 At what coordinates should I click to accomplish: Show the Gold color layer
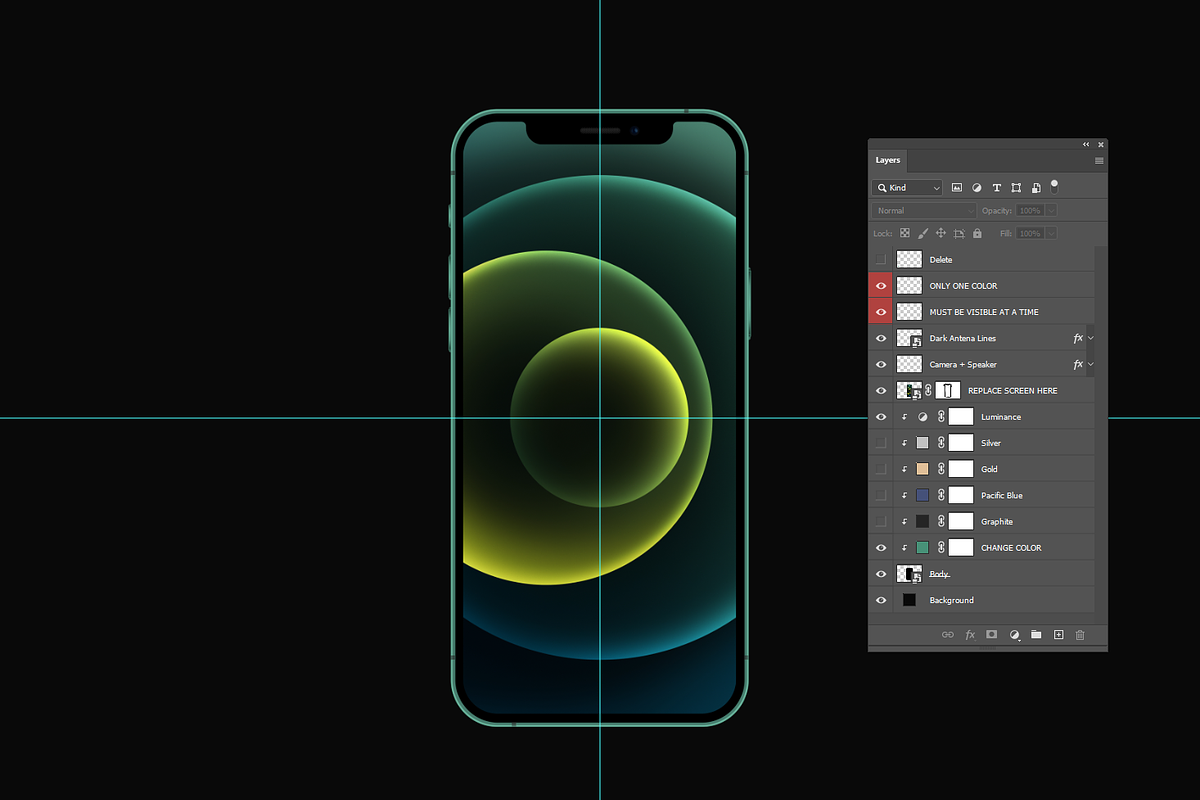pyautogui.click(x=881, y=469)
